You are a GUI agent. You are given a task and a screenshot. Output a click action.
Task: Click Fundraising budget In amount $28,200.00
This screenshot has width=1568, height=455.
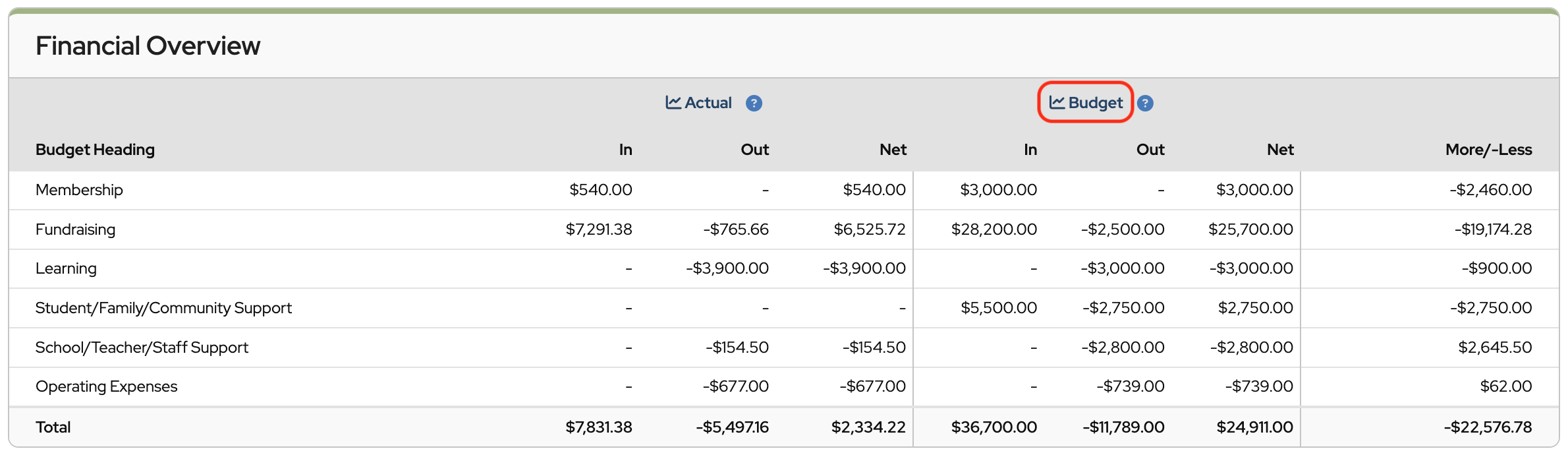pyautogui.click(x=994, y=229)
